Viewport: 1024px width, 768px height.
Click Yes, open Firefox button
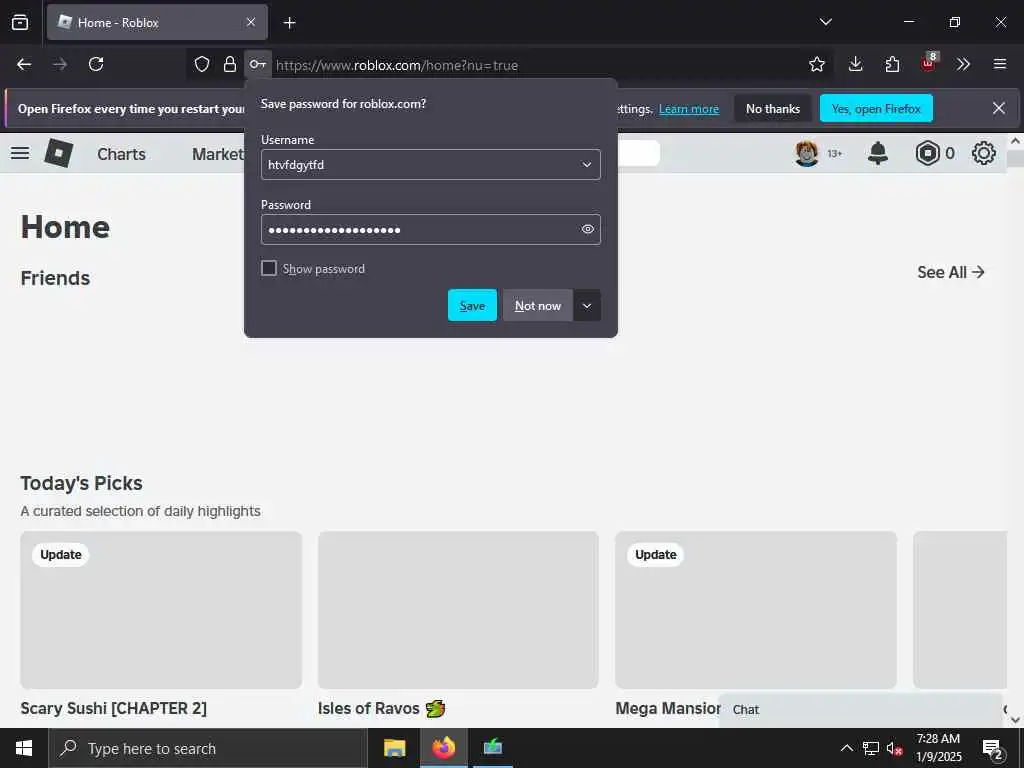[x=876, y=108]
